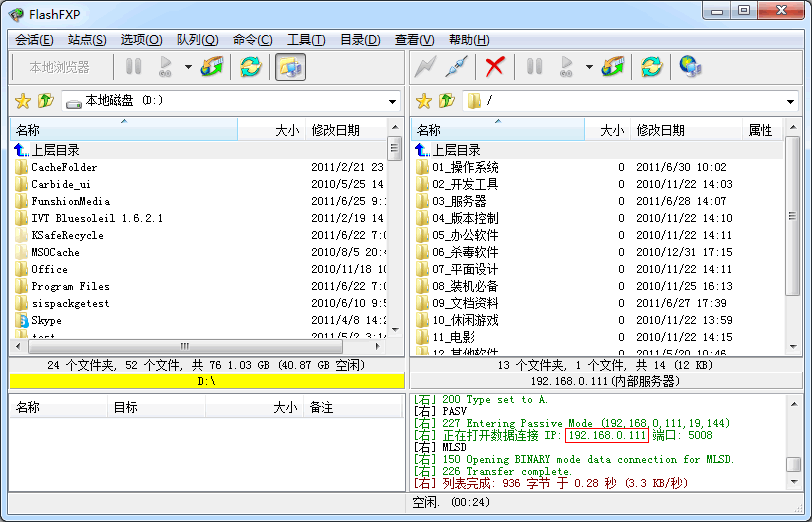
Task: Click the local pane transfer arrows icon
Action: coord(212,67)
